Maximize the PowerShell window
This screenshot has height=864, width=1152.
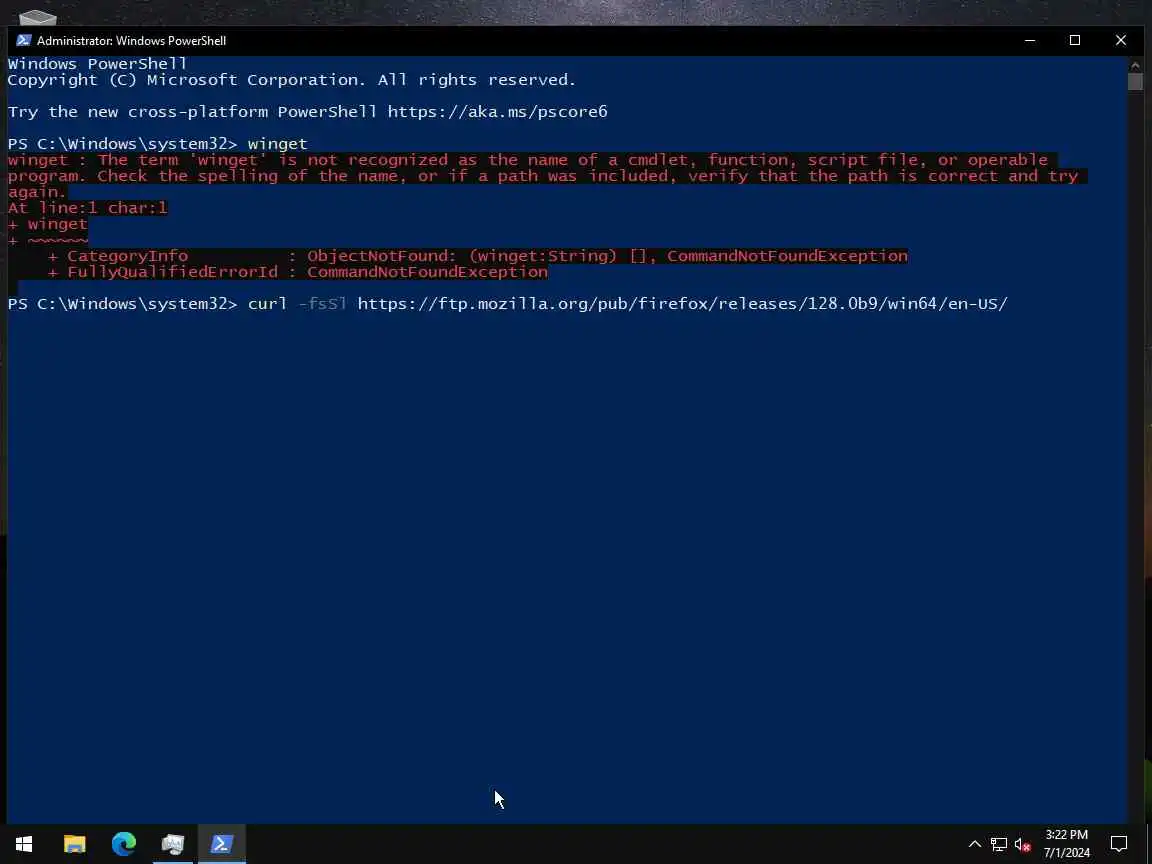[1075, 40]
